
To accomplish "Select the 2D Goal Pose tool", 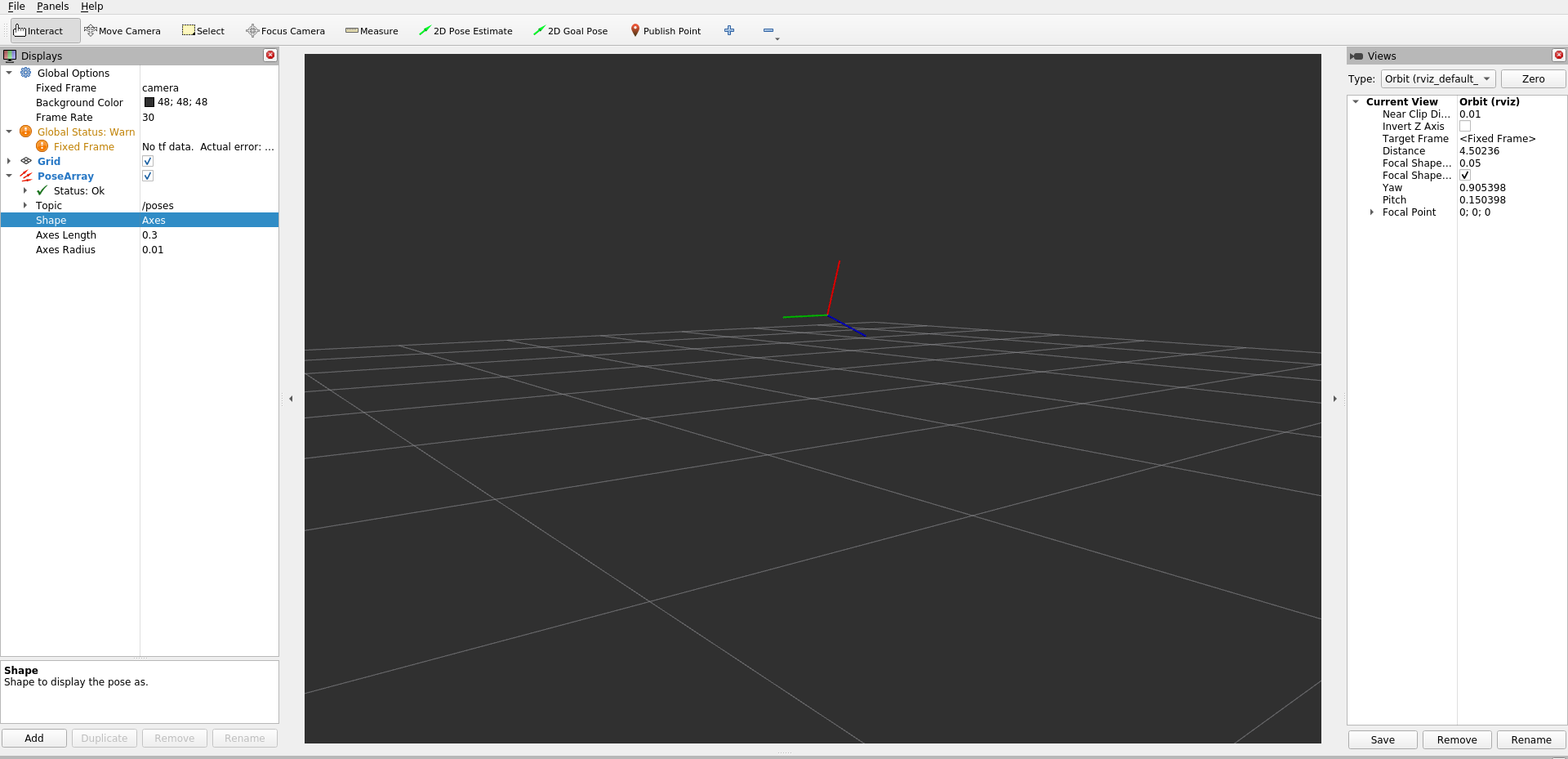I will coord(570,31).
